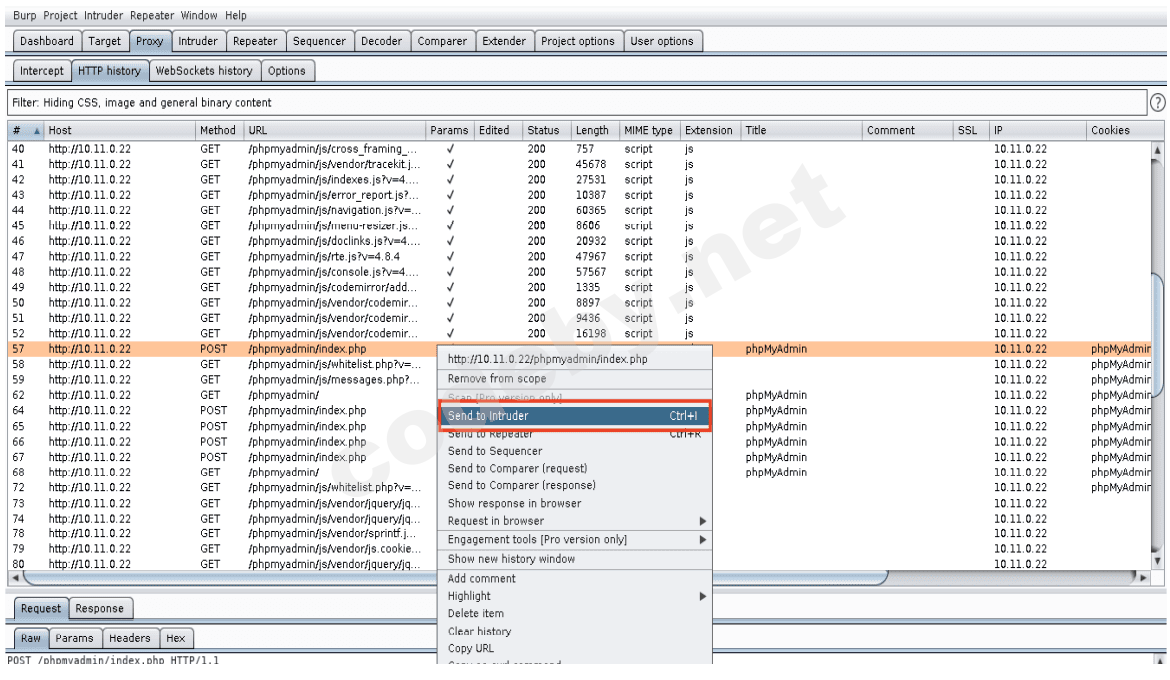This screenshot has width=1170, height=680.
Task: Sort by the Method column header
Action: tap(218, 131)
